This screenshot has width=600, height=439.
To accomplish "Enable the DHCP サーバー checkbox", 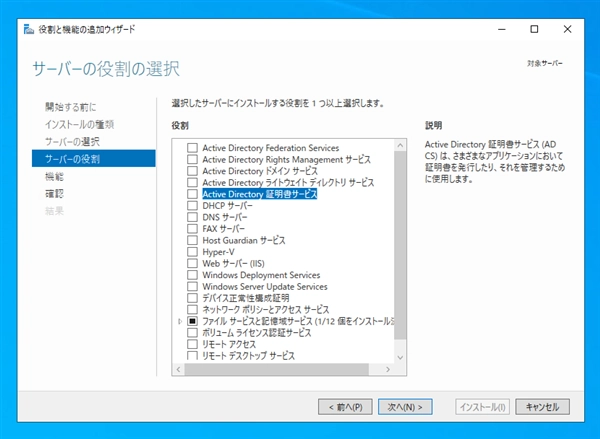I will (x=192, y=206).
